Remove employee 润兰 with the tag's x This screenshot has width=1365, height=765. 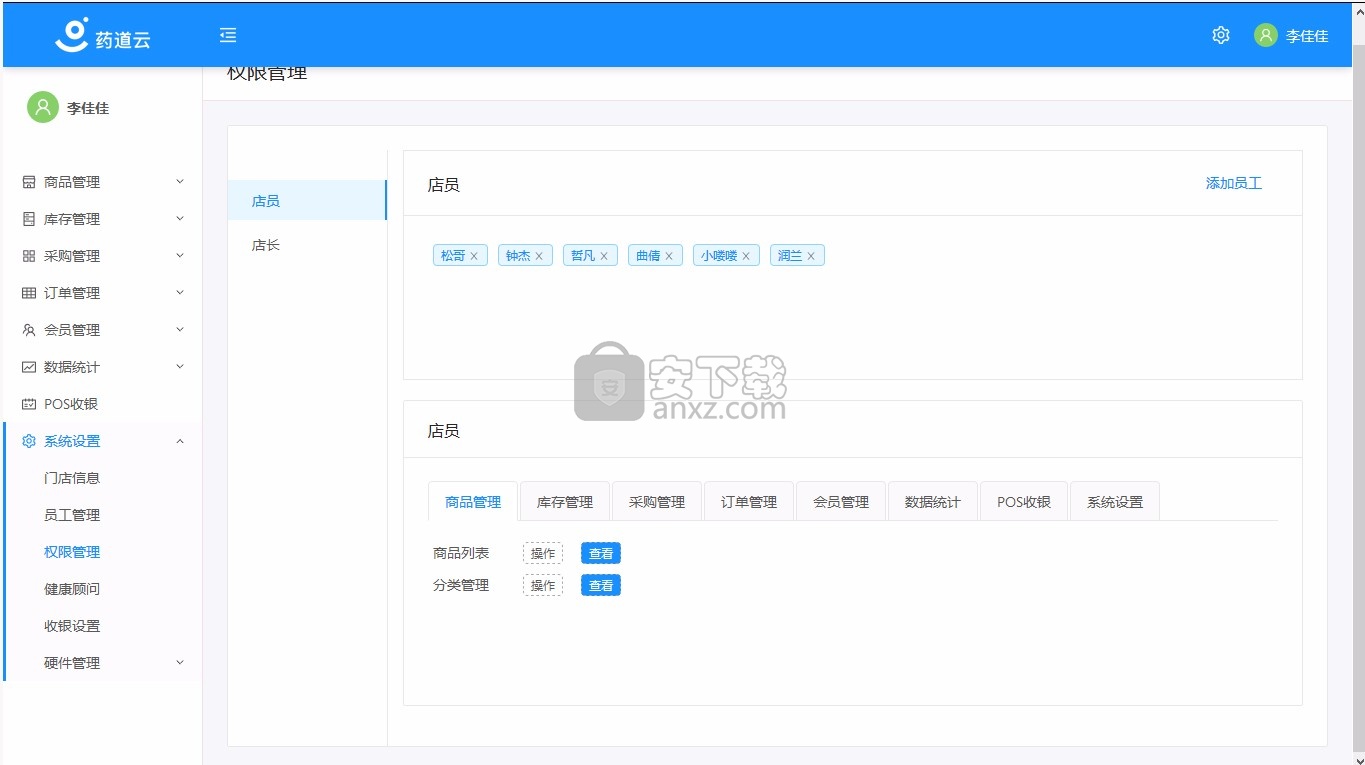(x=811, y=256)
